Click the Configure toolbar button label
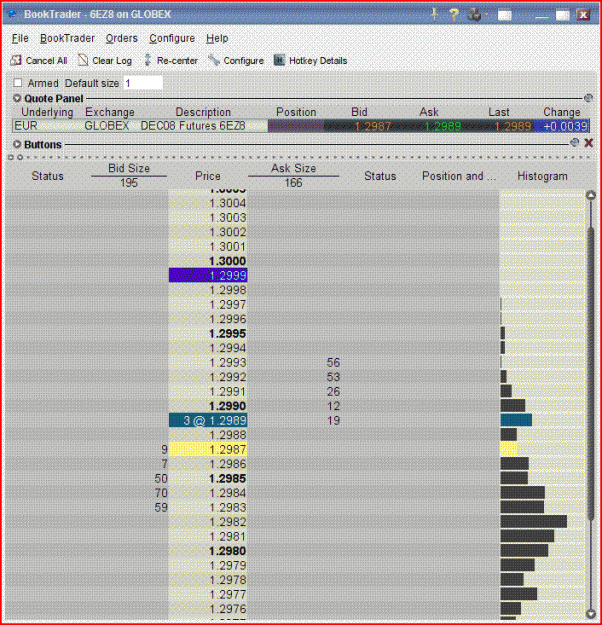 coord(244,61)
